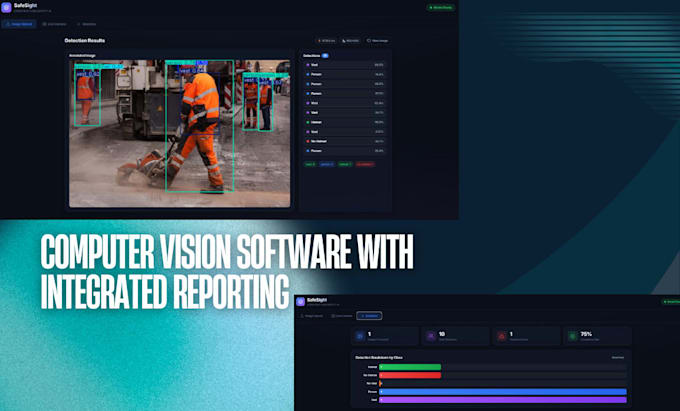Click the blue images processed icon in the stats cards
This screenshot has height=411, width=680.
pos(360,336)
